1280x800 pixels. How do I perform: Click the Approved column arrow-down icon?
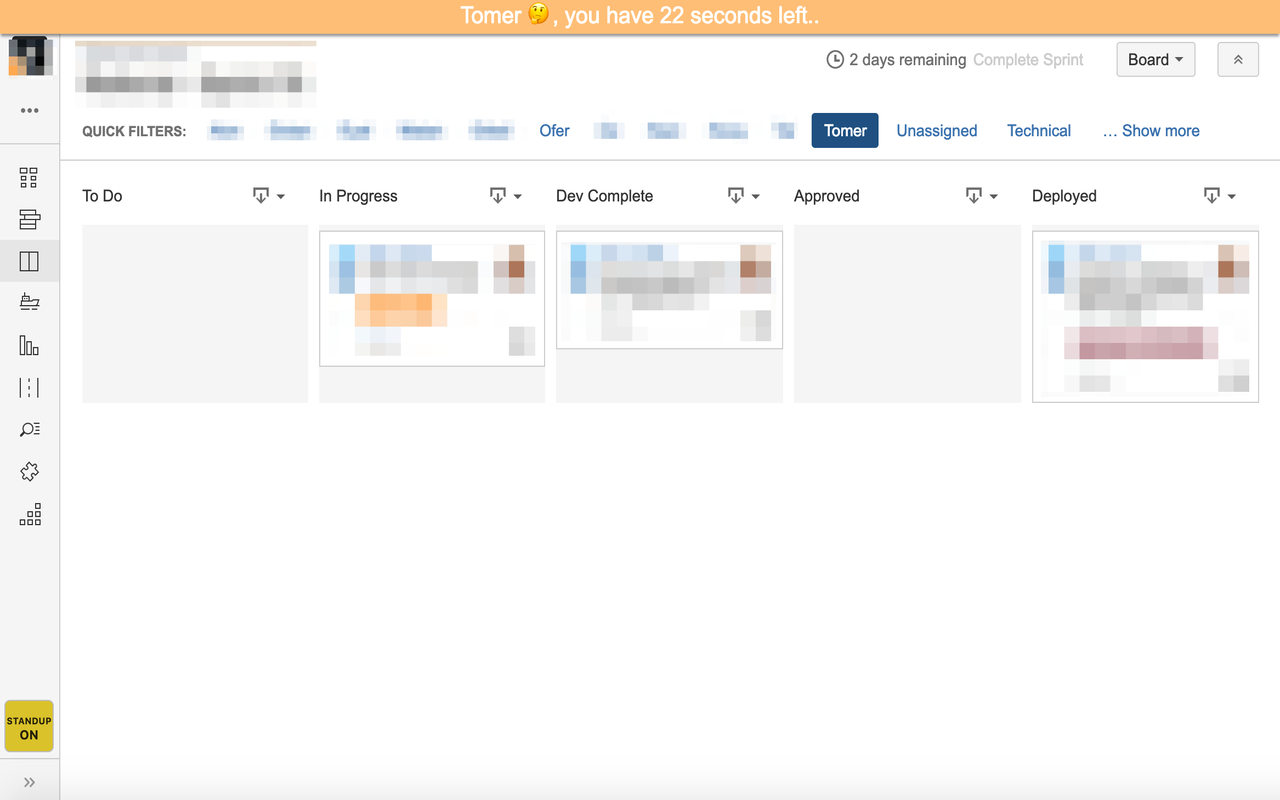point(974,196)
